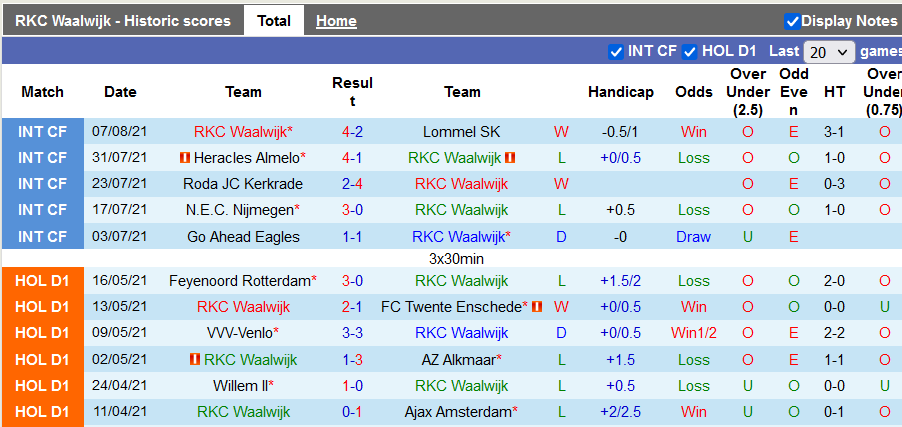Click the INT CF label on the 07/08/21 row
The height and width of the screenshot is (427, 902).
[42, 132]
